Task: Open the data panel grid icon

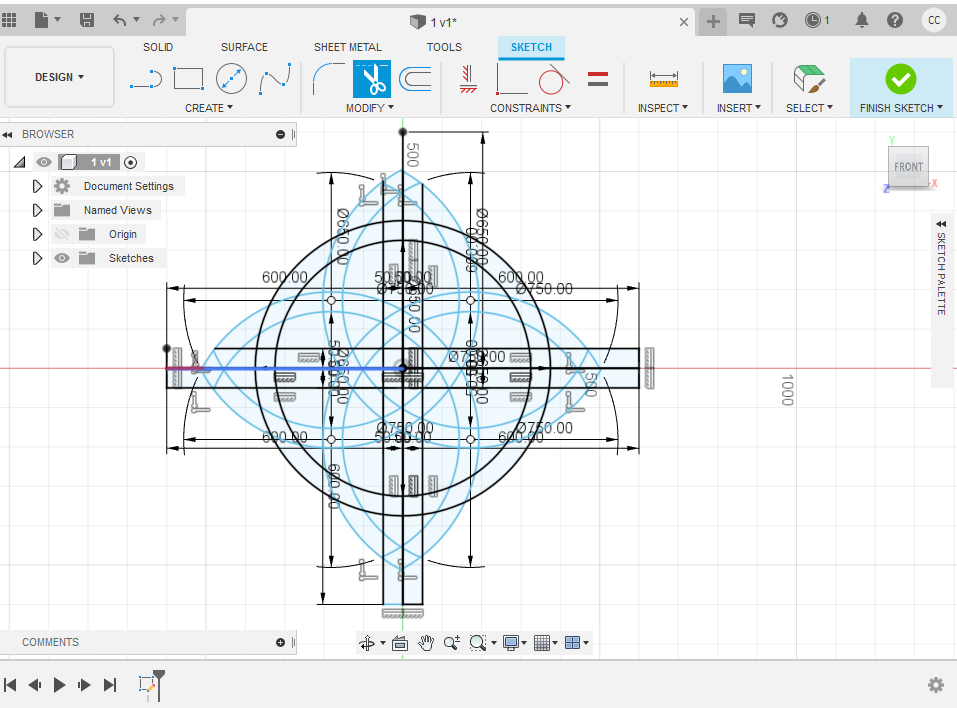Action: coord(9,20)
